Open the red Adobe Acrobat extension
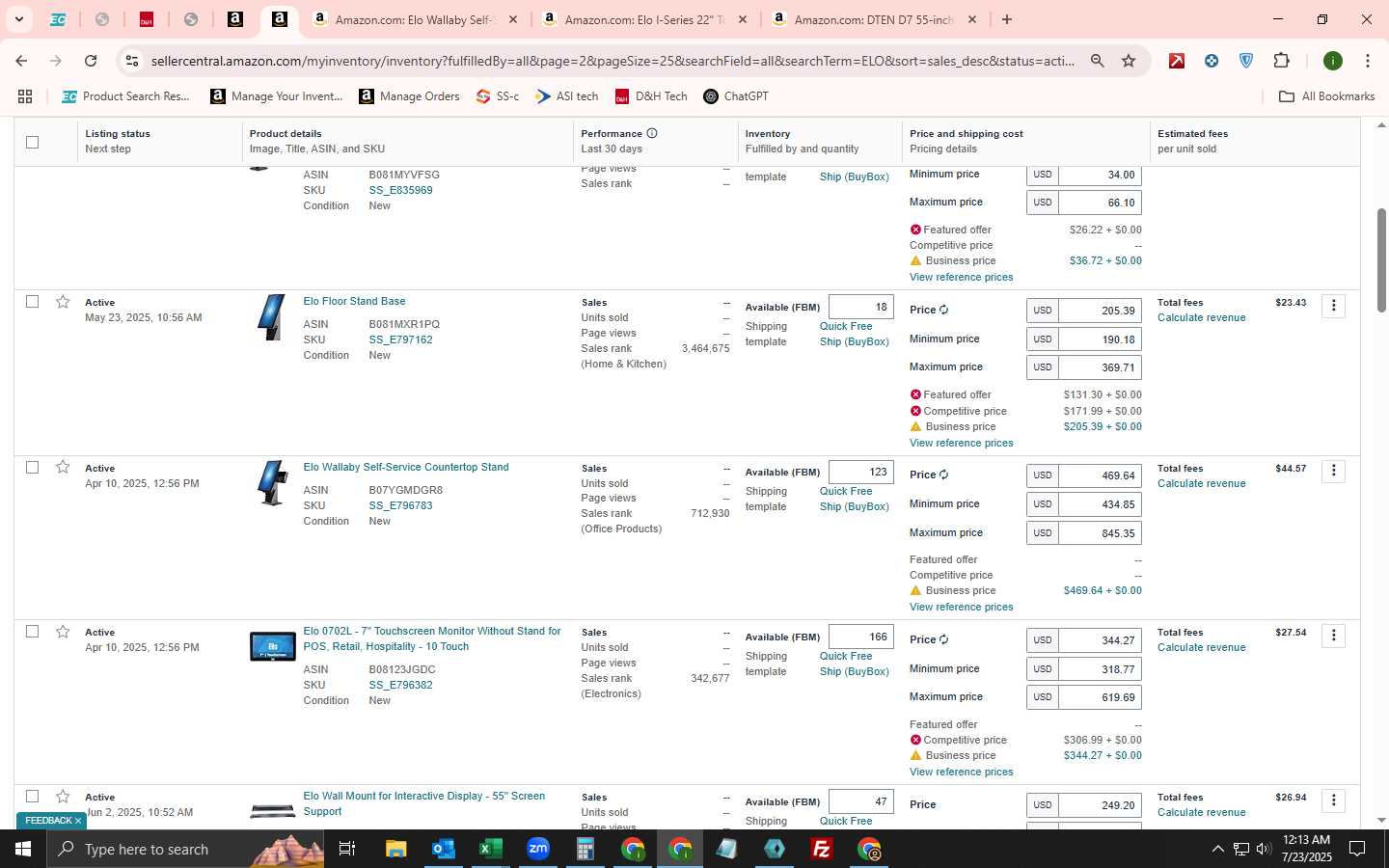 click(x=1177, y=61)
